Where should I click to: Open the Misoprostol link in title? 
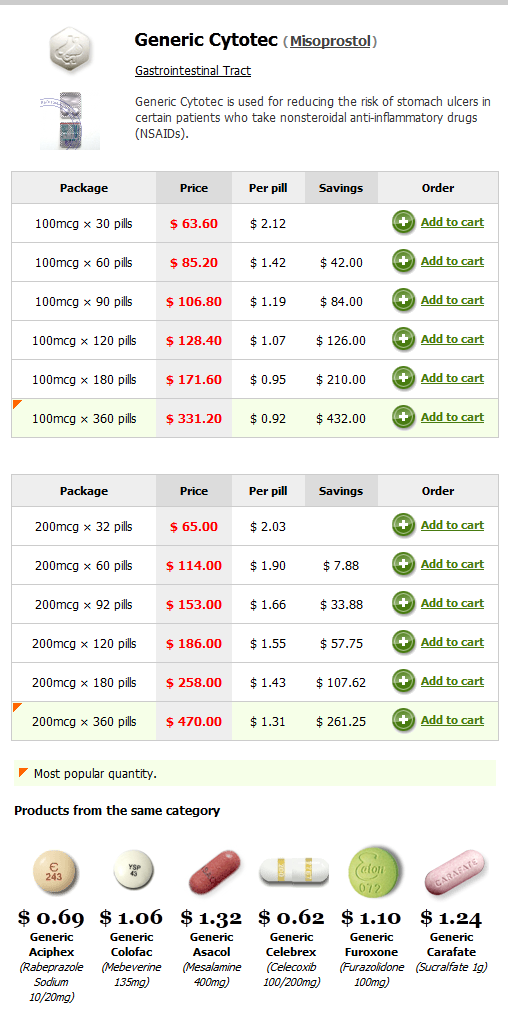[330, 42]
